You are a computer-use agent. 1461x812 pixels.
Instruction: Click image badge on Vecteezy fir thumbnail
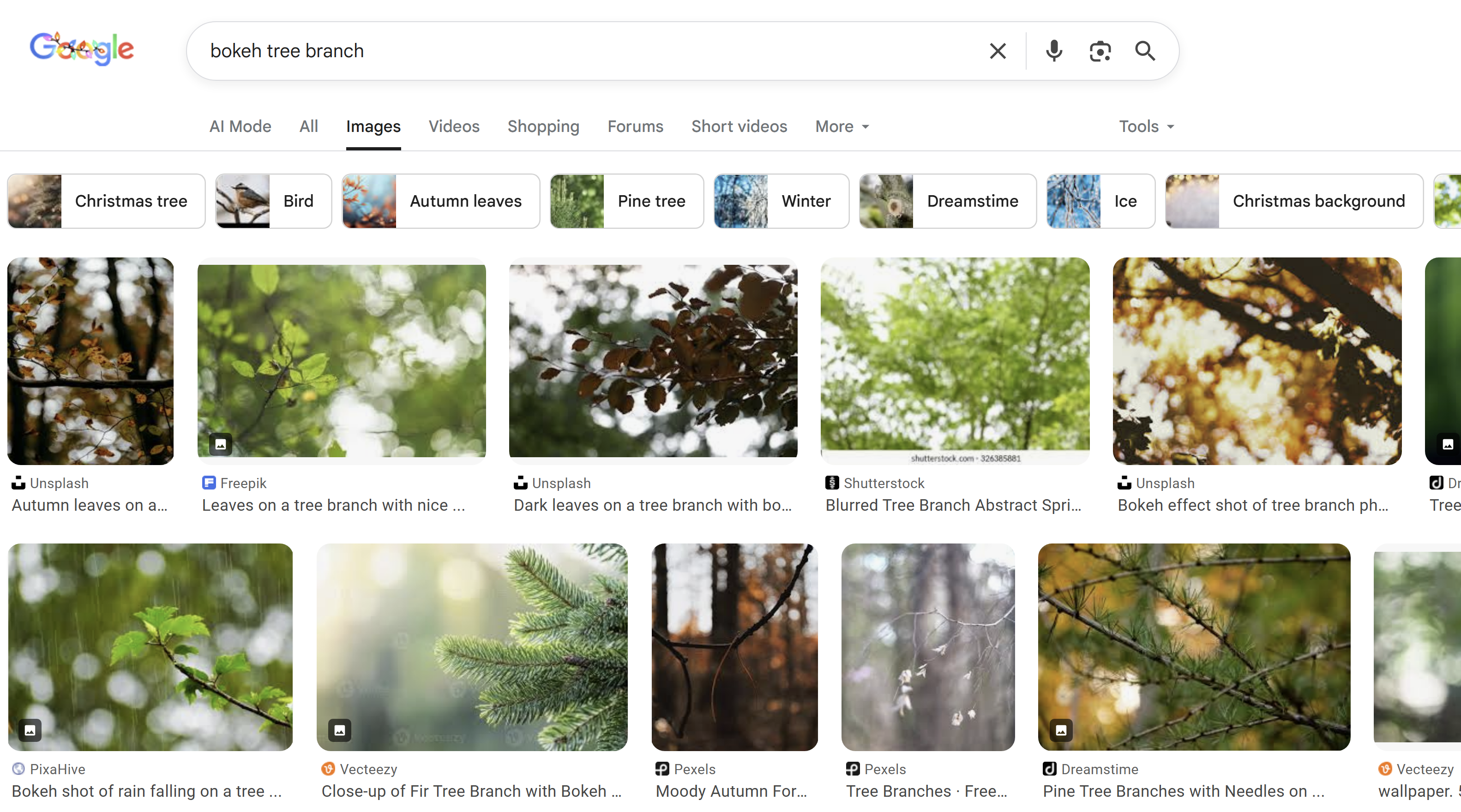340,730
